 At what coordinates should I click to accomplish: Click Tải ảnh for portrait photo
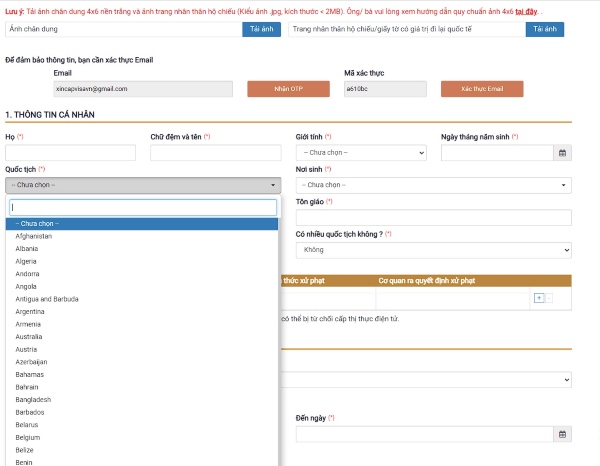coord(261,29)
